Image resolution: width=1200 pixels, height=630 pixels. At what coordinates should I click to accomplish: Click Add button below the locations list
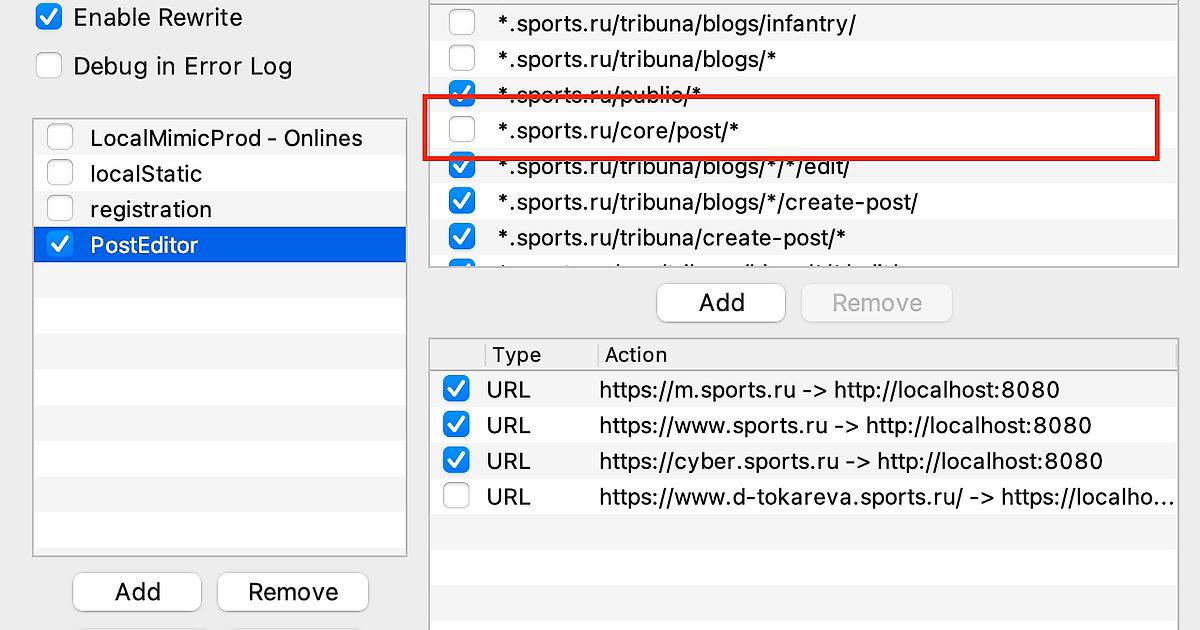pos(721,303)
